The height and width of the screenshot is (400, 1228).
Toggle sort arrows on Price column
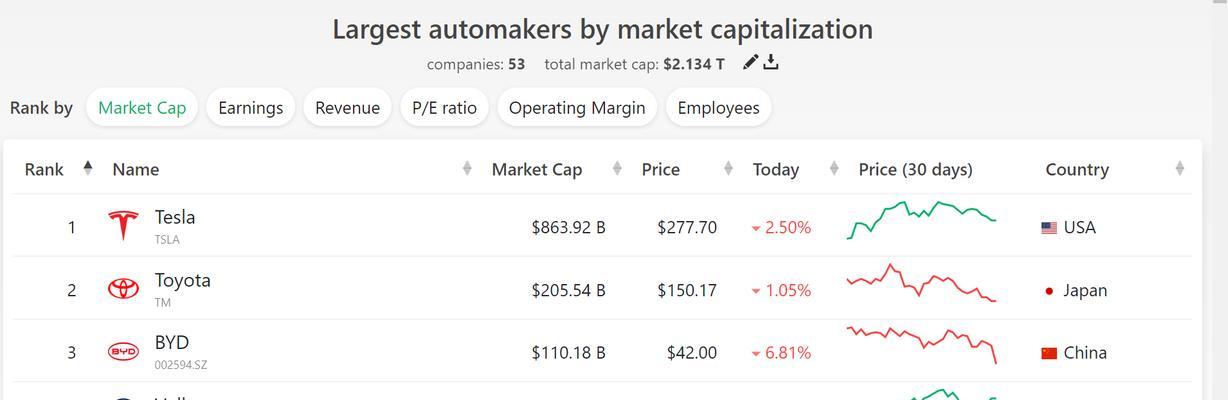[729, 169]
